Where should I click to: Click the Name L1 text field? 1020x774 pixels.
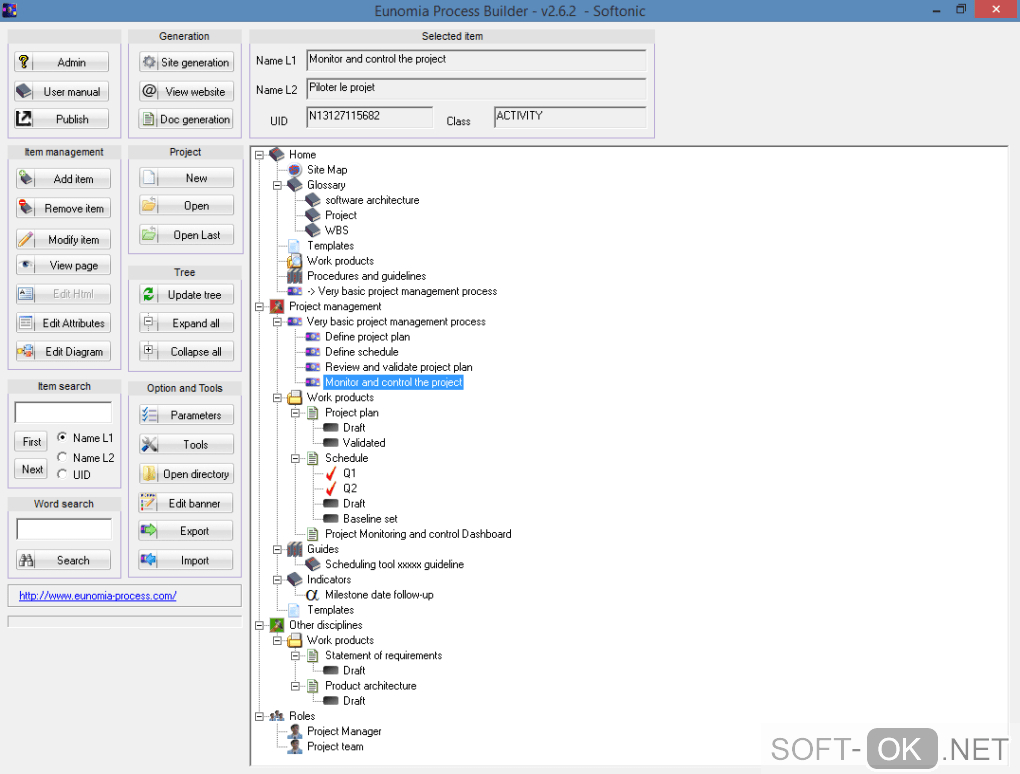[x=476, y=60]
